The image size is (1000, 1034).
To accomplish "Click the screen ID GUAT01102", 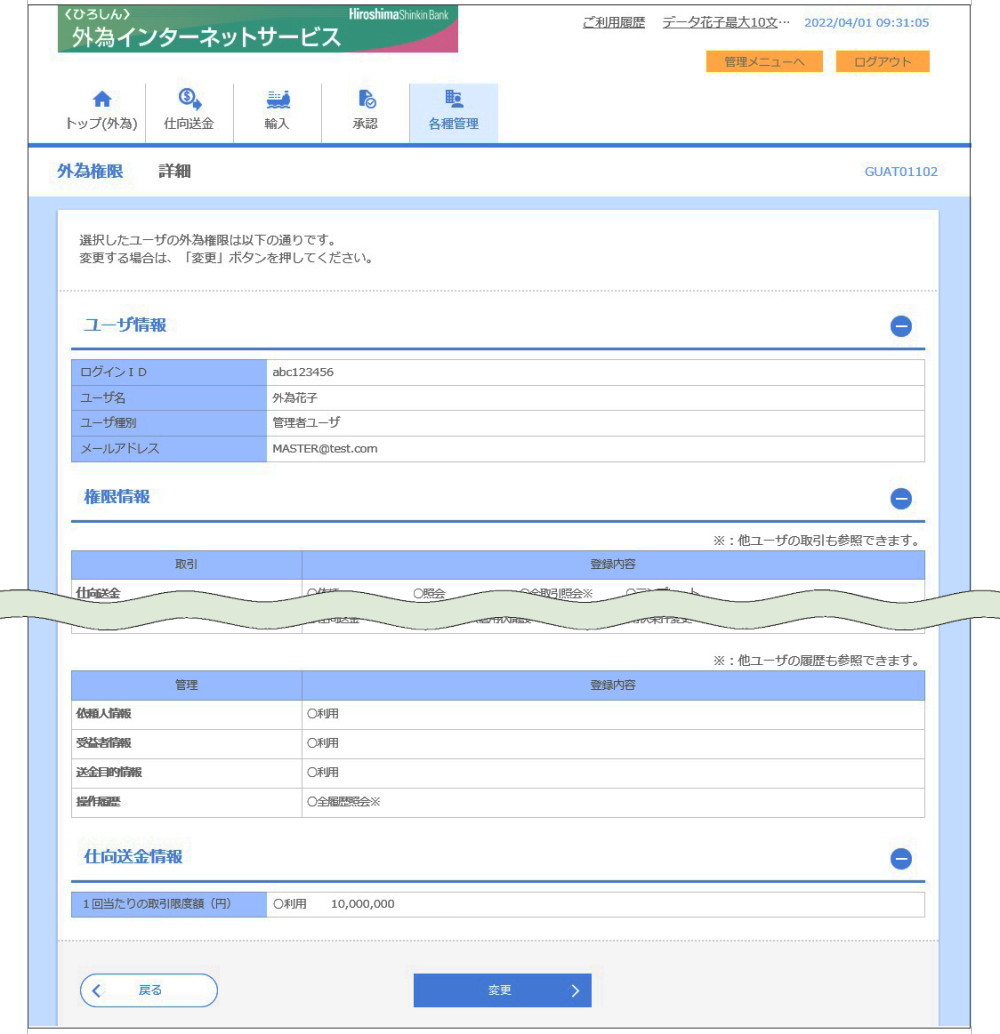I will 900,172.
